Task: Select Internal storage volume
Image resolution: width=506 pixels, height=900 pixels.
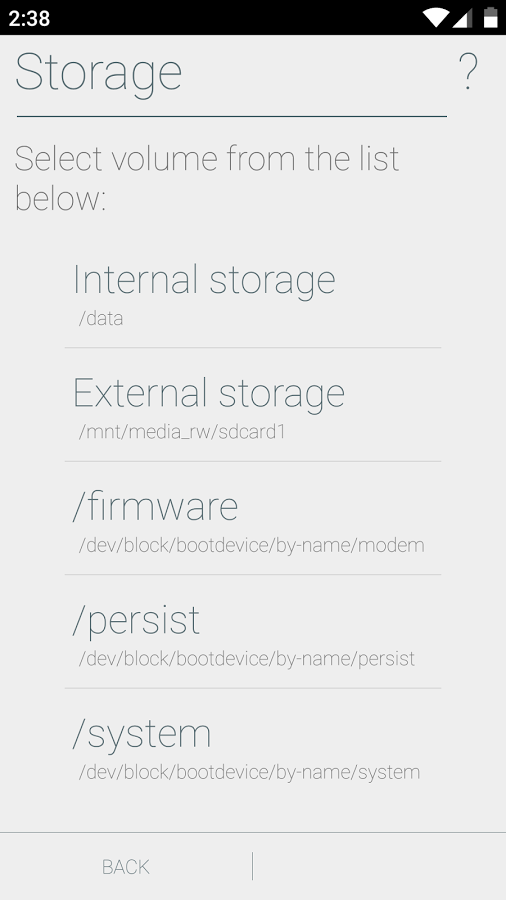Action: [x=252, y=291]
